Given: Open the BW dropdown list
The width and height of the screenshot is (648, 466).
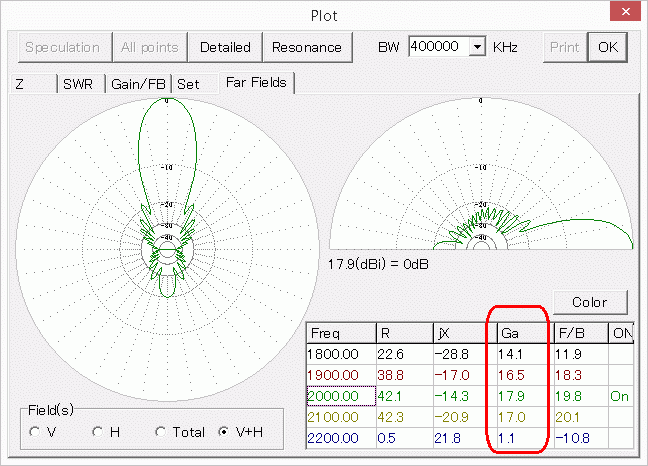Looking at the screenshot, I should pyautogui.click(x=477, y=47).
